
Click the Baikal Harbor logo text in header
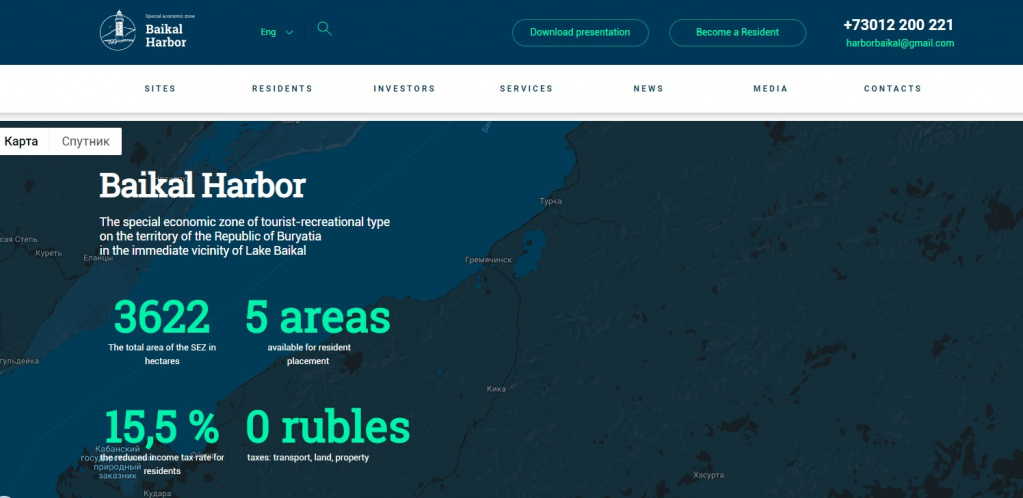tap(166, 35)
